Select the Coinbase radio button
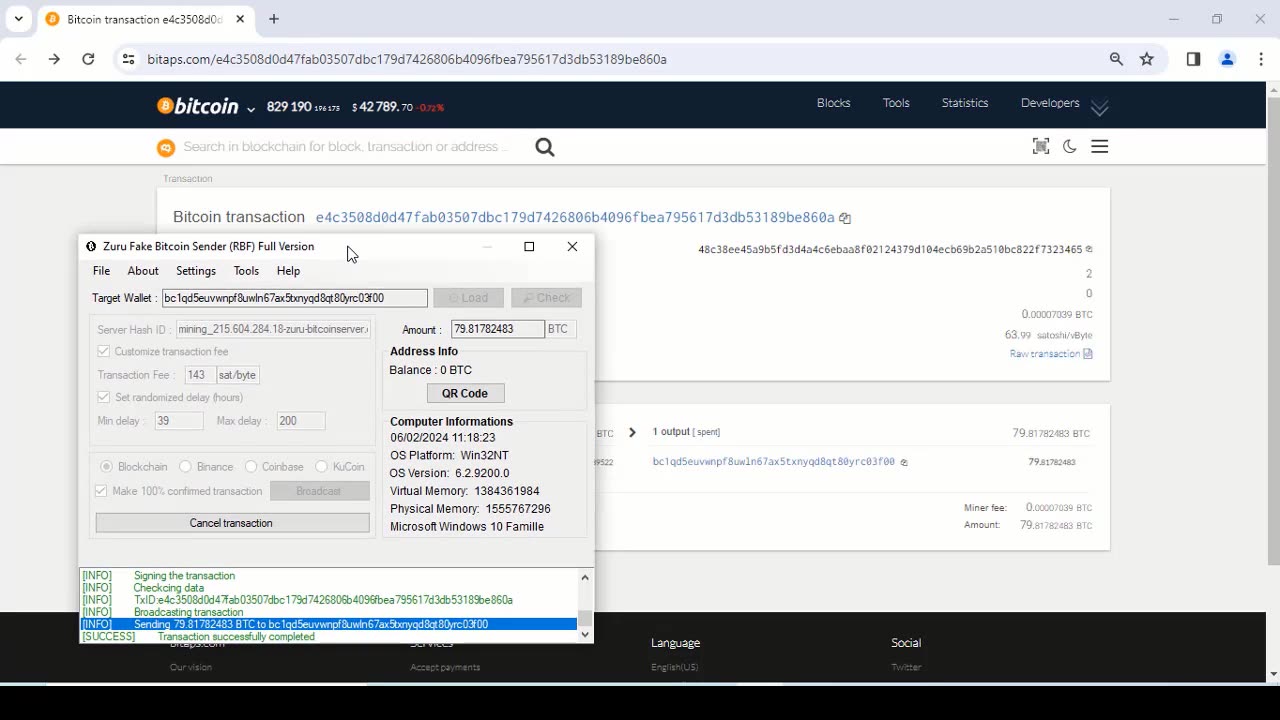 [251, 467]
